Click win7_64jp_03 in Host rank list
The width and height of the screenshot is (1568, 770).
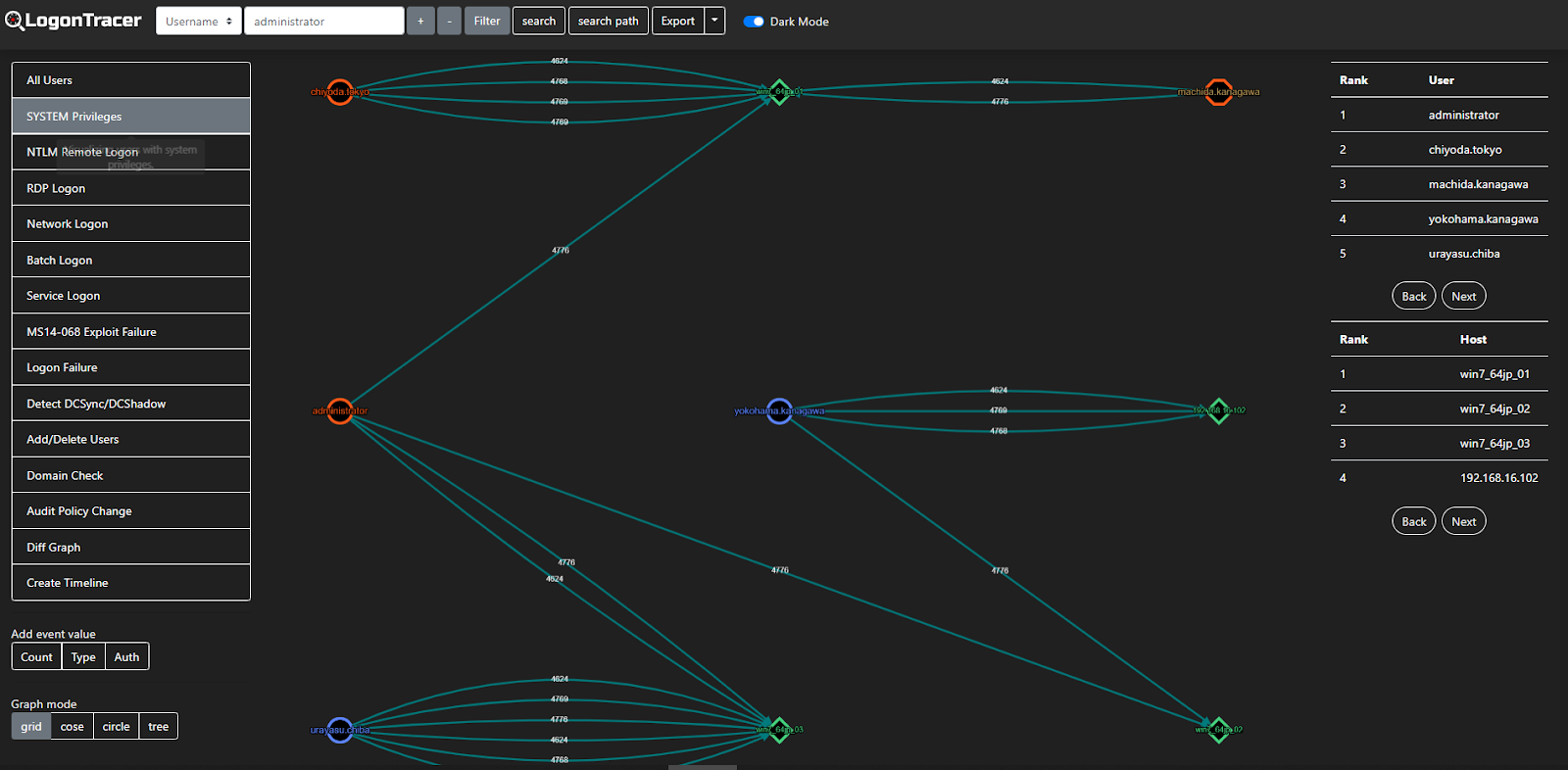click(1494, 444)
